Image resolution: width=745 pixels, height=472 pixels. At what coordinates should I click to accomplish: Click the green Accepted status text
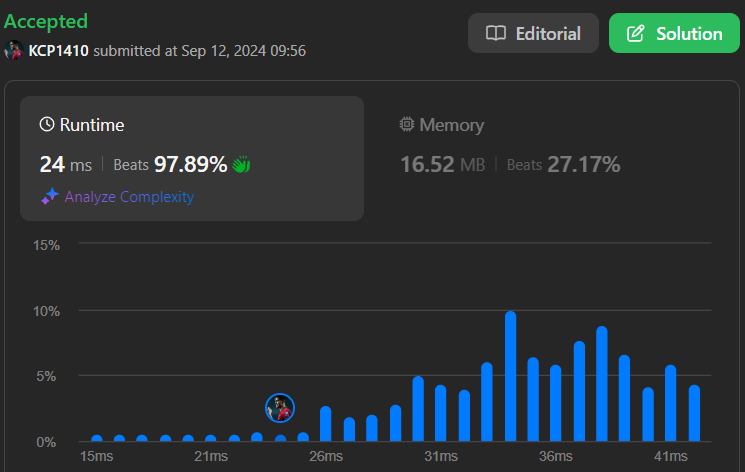click(46, 21)
